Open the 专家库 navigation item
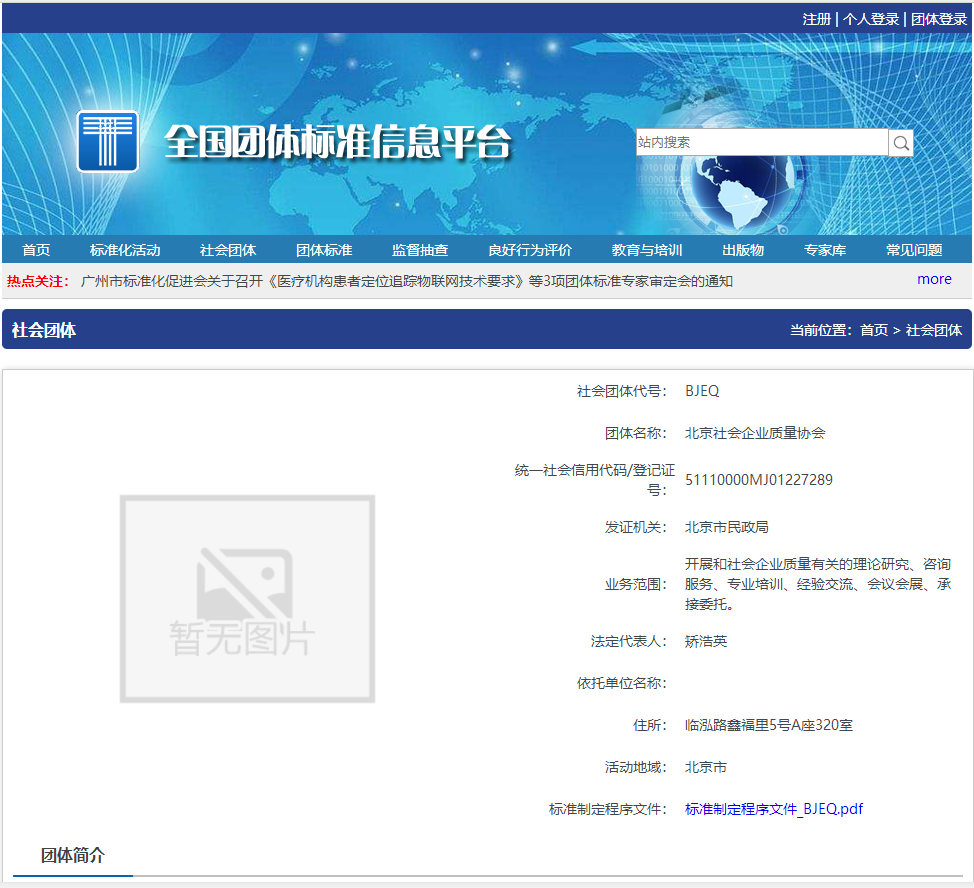Screen dimensions: 974x888 [x=825, y=250]
